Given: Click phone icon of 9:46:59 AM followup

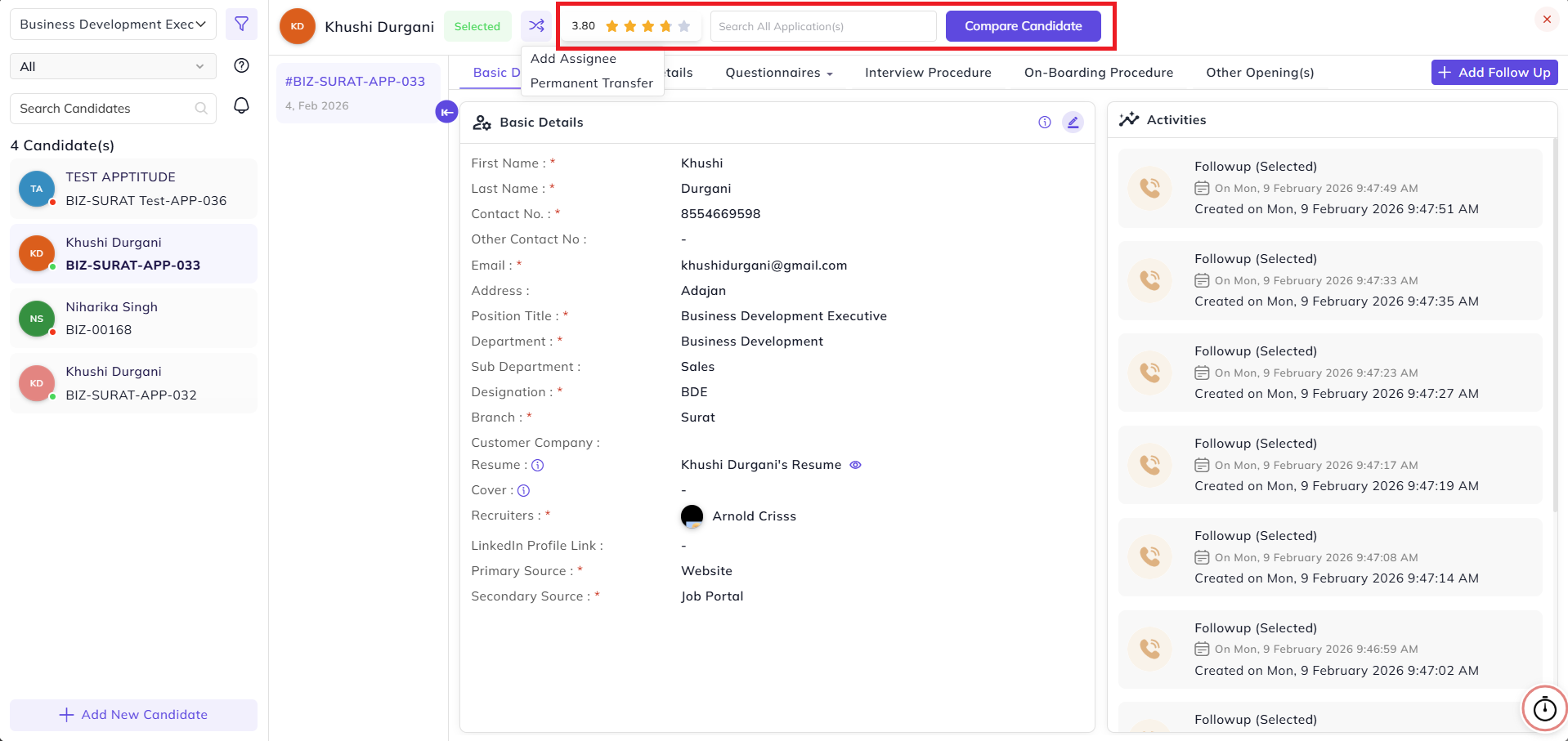Looking at the screenshot, I should click(1150, 649).
